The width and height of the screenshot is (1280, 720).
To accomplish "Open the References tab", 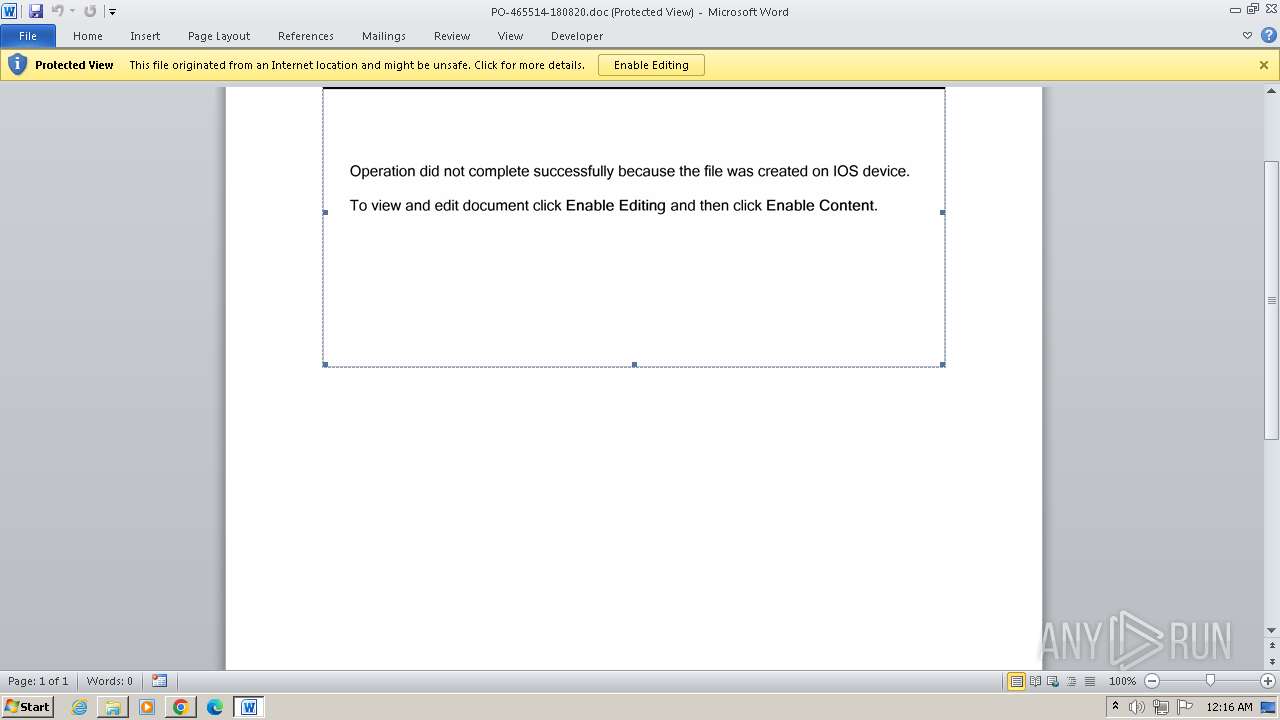I will tap(306, 36).
